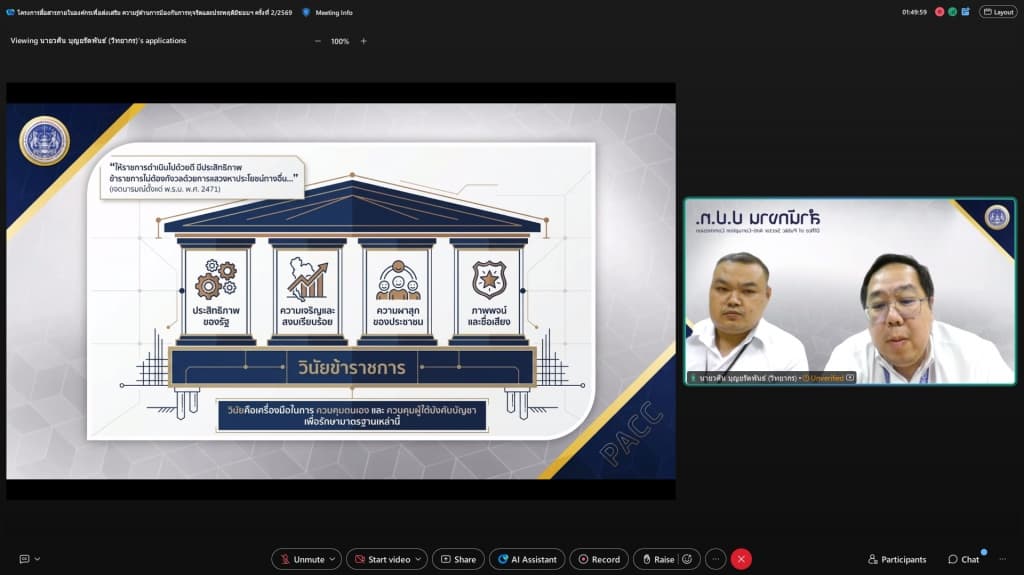Open the AI Assistant
1024x575 pixels.
[x=527, y=559]
